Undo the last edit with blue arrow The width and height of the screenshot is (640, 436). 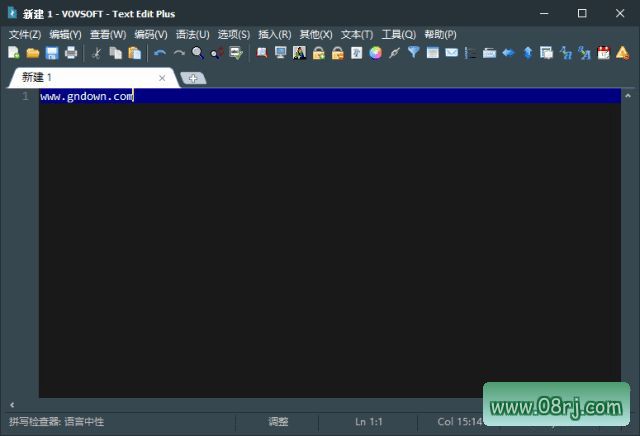tap(160, 53)
